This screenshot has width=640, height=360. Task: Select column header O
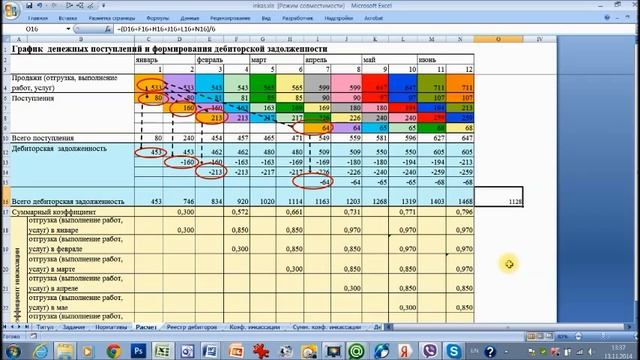click(x=498, y=39)
